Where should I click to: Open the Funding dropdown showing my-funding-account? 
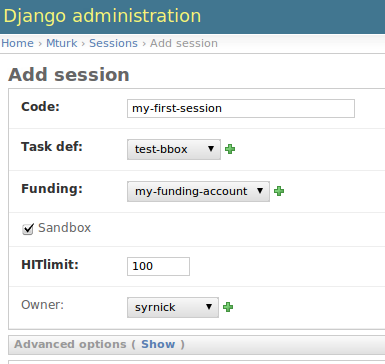coord(198,191)
